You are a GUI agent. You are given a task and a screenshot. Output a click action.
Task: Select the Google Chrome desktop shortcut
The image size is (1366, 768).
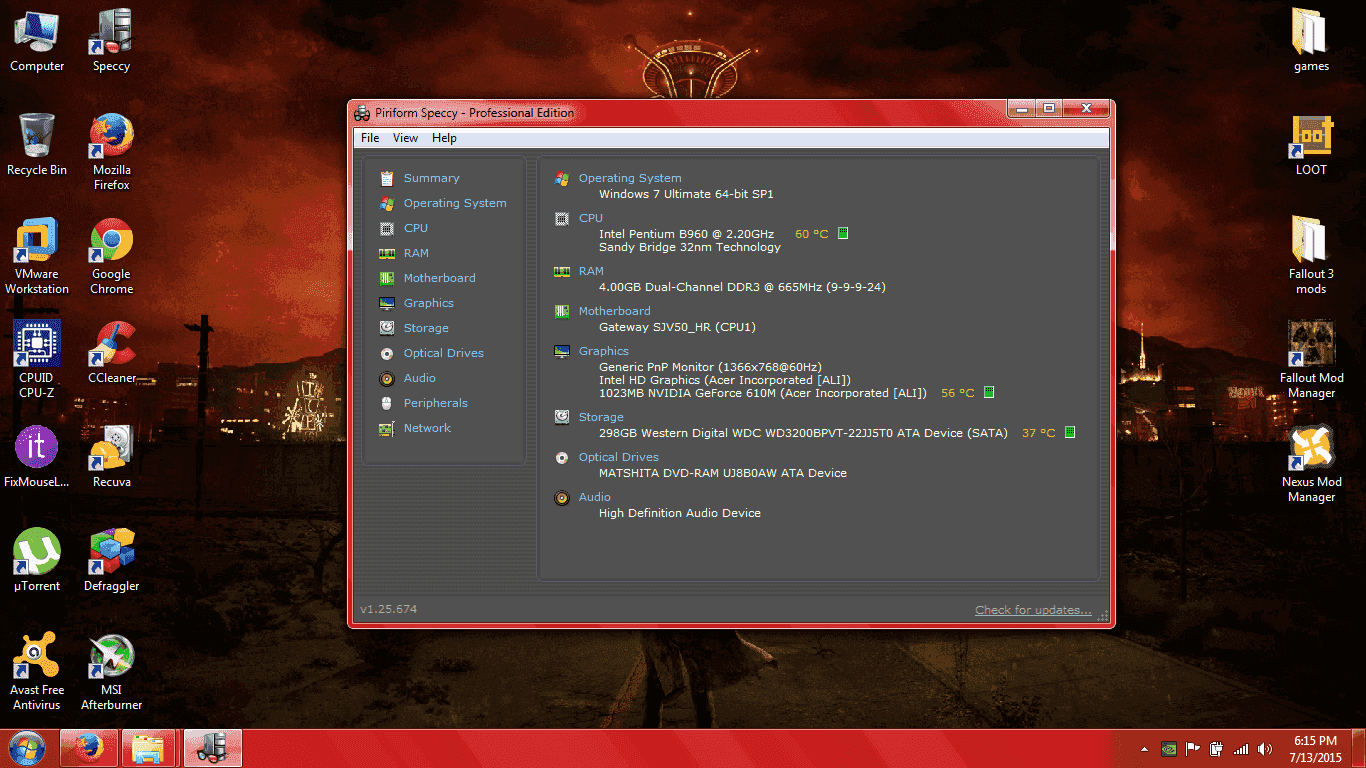tap(112, 256)
